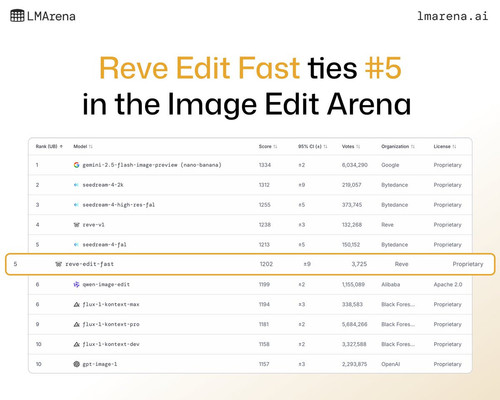500x400 pixels.
Task: Select the highlighted reve-edit-fast model name
Action: [x=89, y=264]
